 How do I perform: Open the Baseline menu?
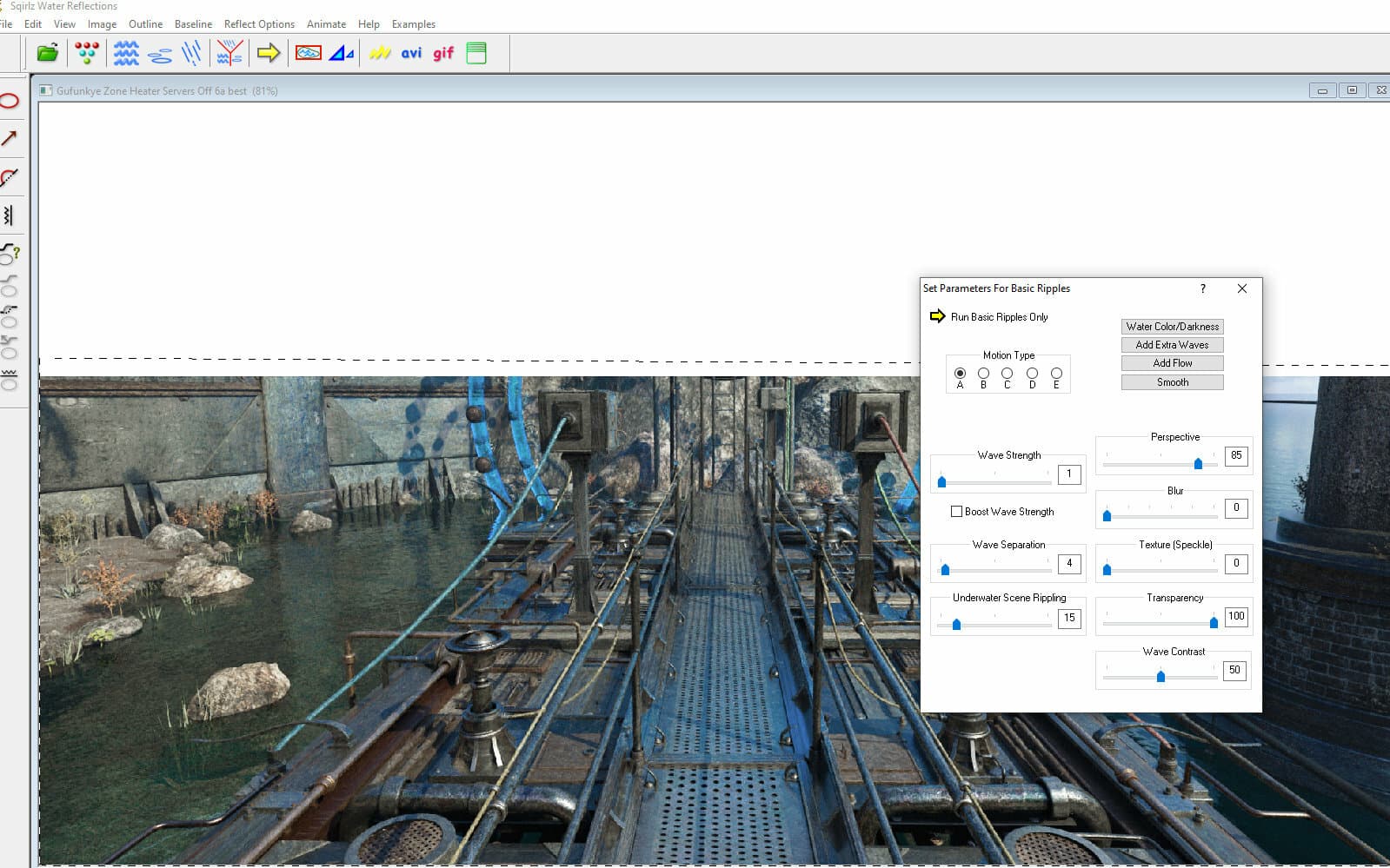[x=193, y=24]
